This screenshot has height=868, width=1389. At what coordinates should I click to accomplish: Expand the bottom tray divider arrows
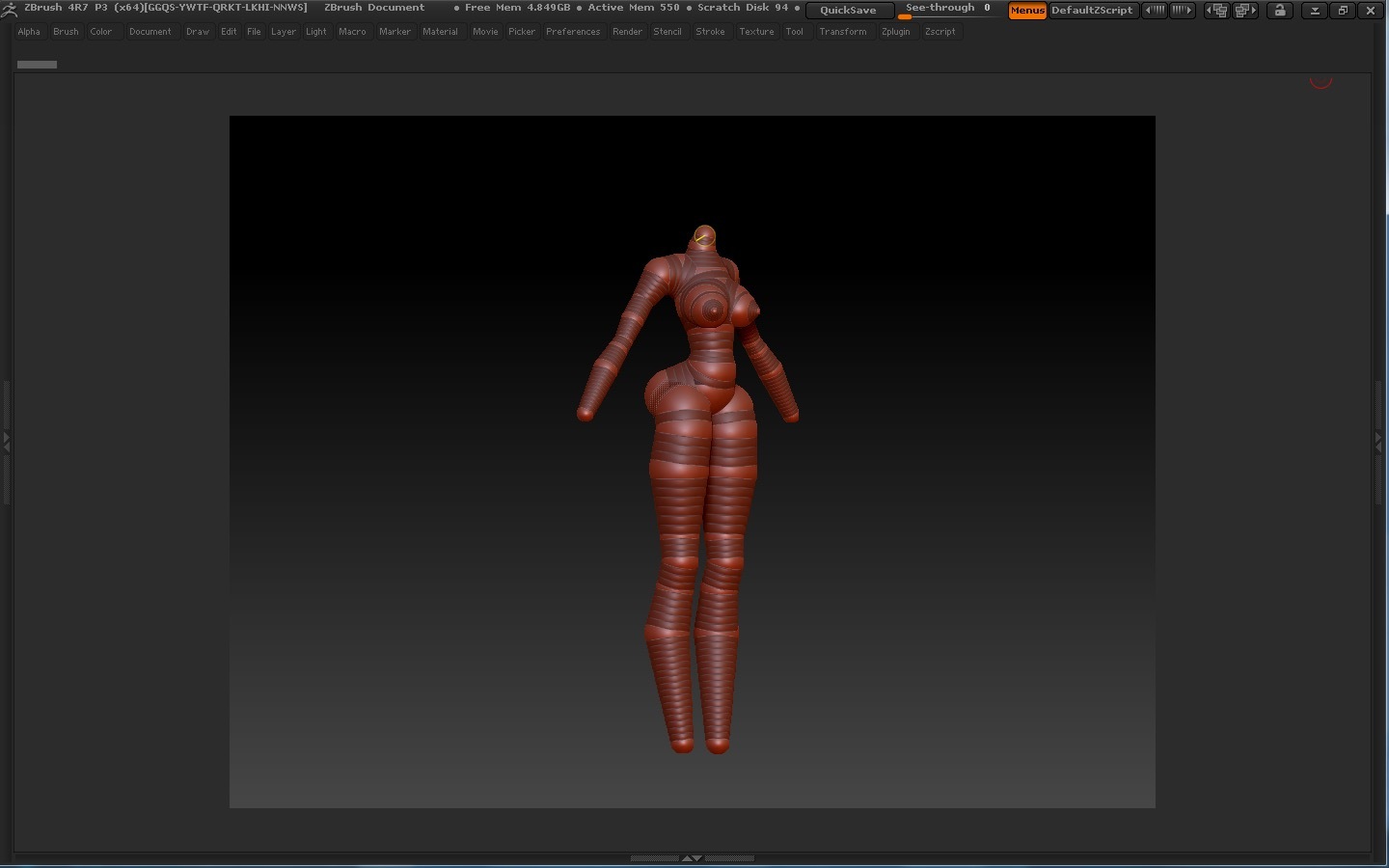692,857
